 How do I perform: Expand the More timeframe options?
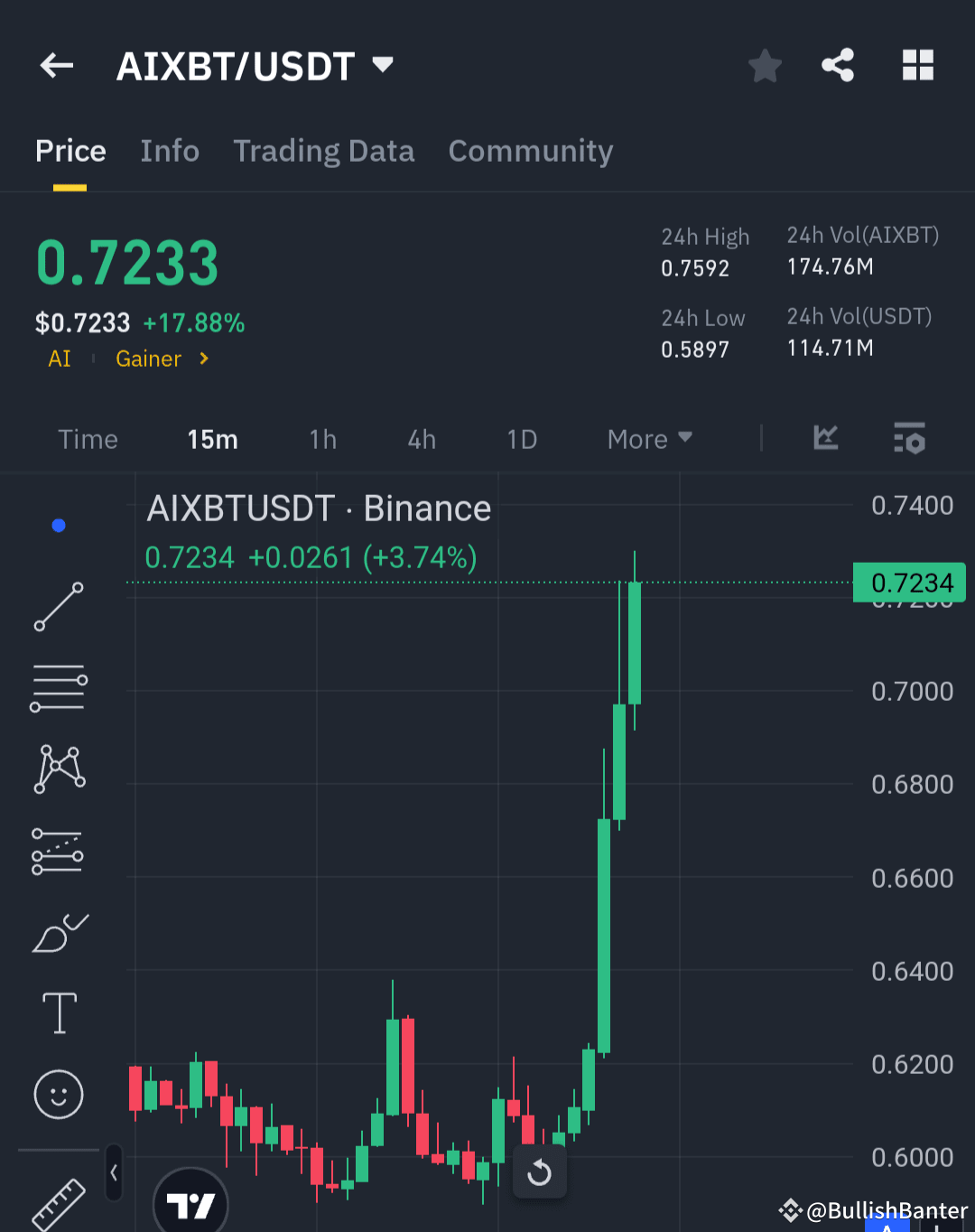pyautogui.click(x=648, y=439)
